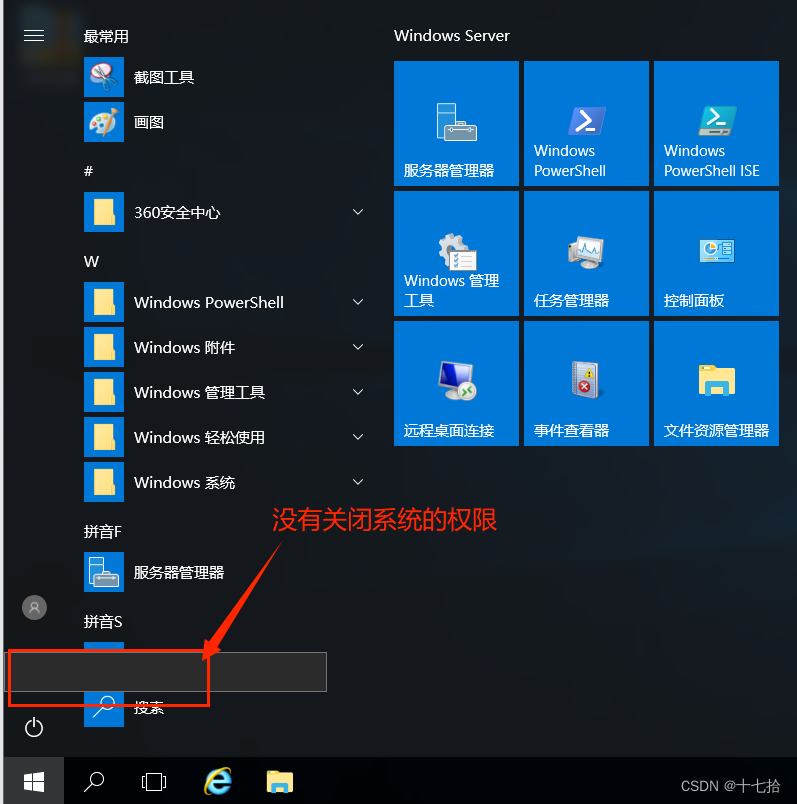Open the user account avatar icon
797x804 pixels.
pyautogui.click(x=34, y=608)
